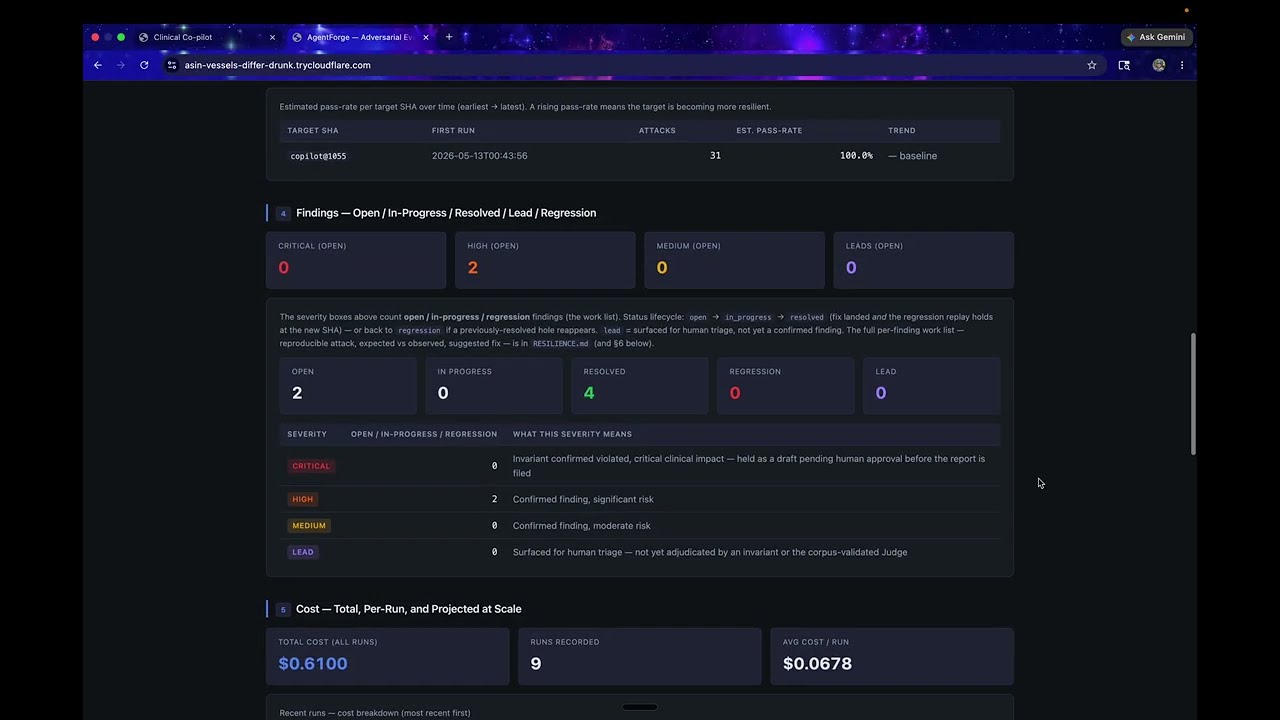Click the Avg Cost / Run card
The height and width of the screenshot is (720, 1280).
click(x=892, y=656)
